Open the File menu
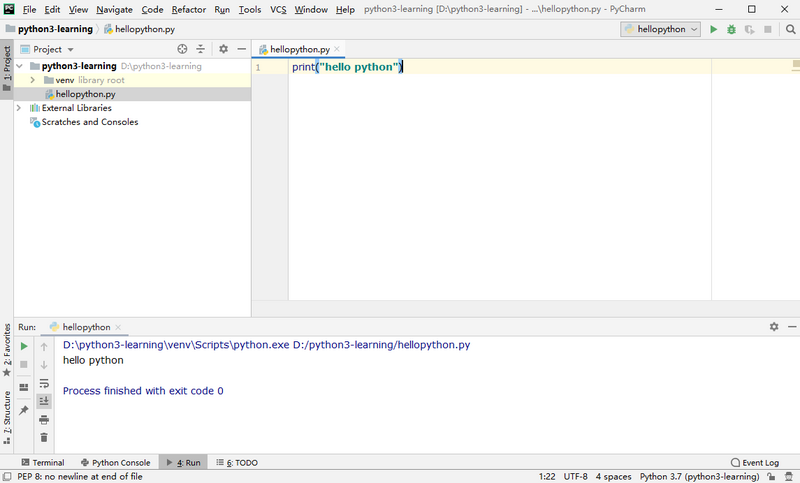 pos(29,9)
